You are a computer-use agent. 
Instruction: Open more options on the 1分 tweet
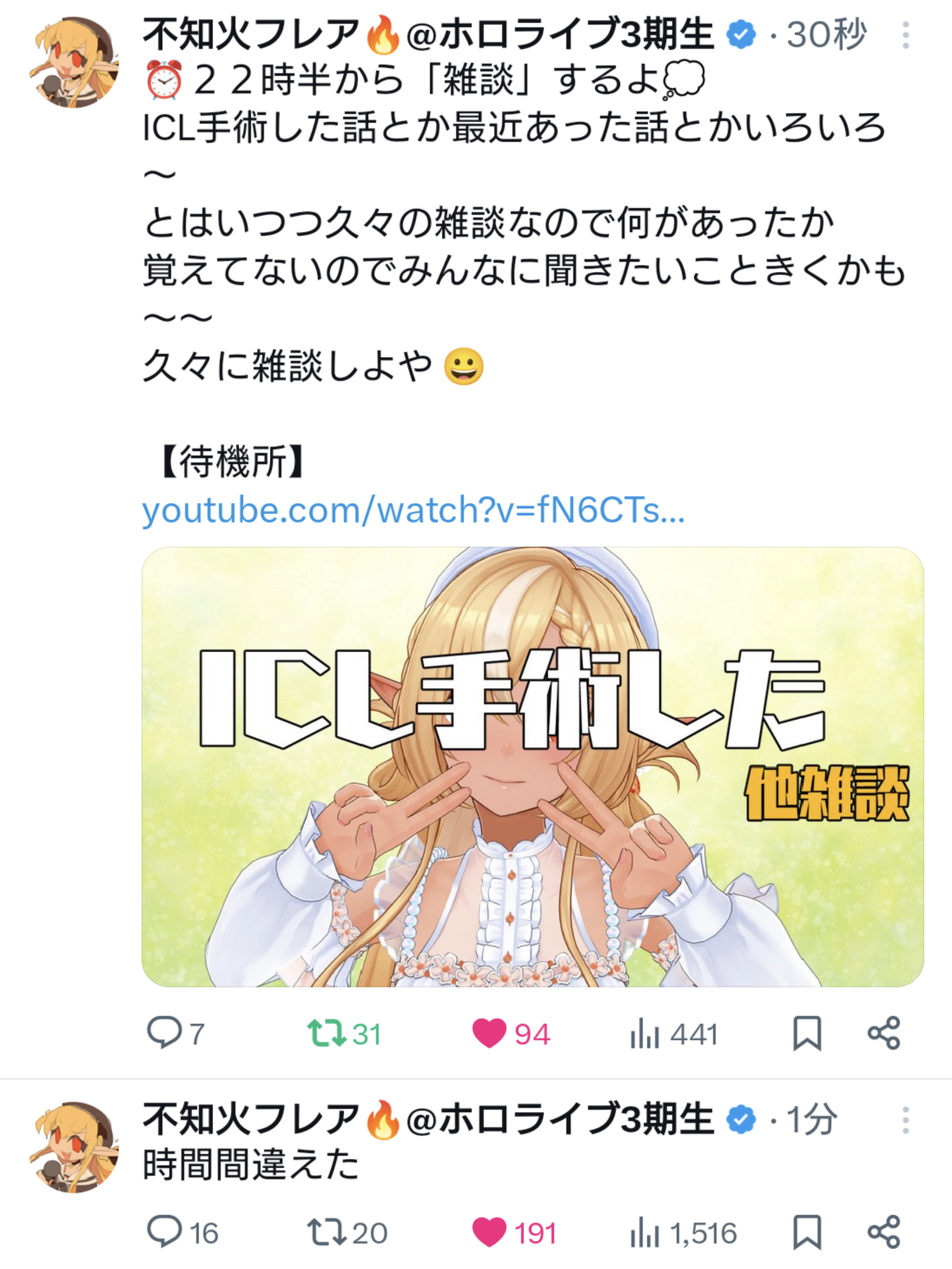(906, 1120)
